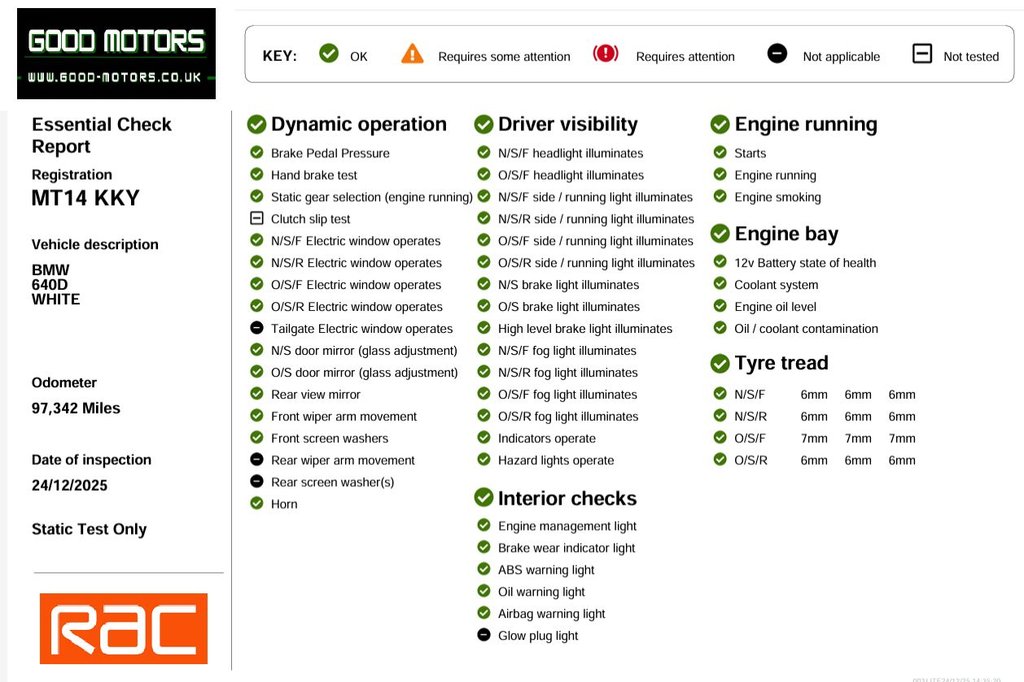Click the black Not applicable key icon
The image size is (1024, 682).
[777, 54]
